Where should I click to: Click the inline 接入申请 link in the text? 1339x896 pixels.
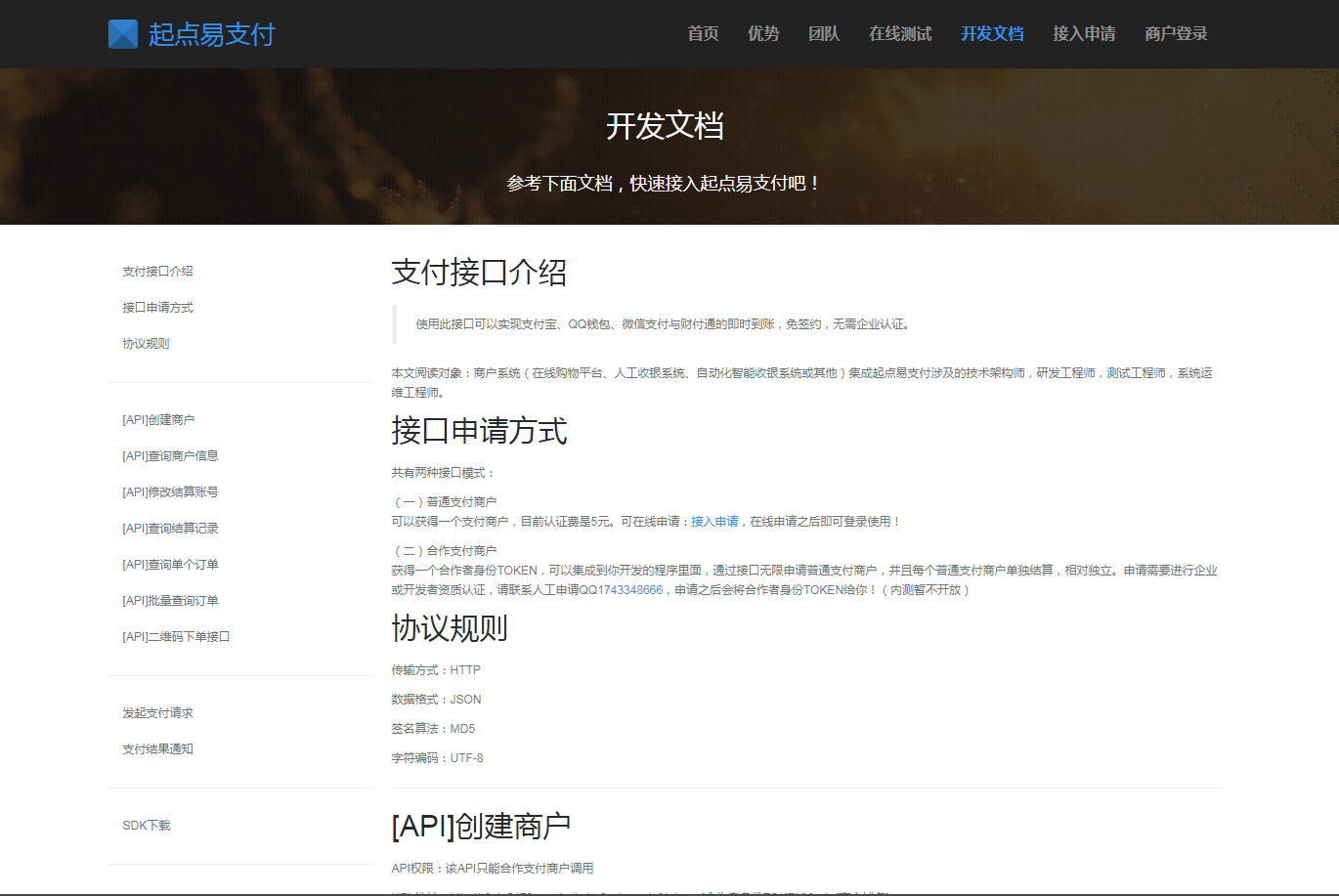pyautogui.click(x=717, y=521)
